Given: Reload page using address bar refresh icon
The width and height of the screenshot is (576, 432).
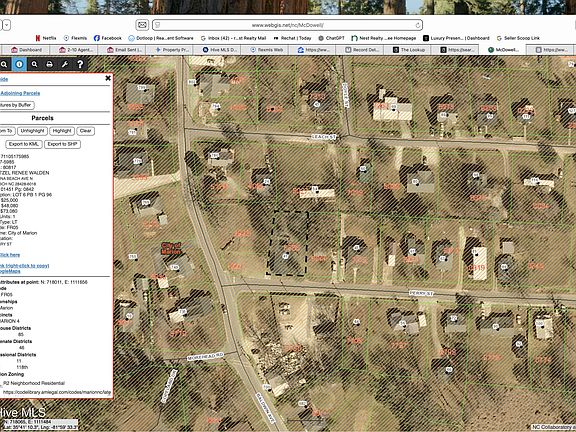Looking at the screenshot, I should tap(418, 25).
